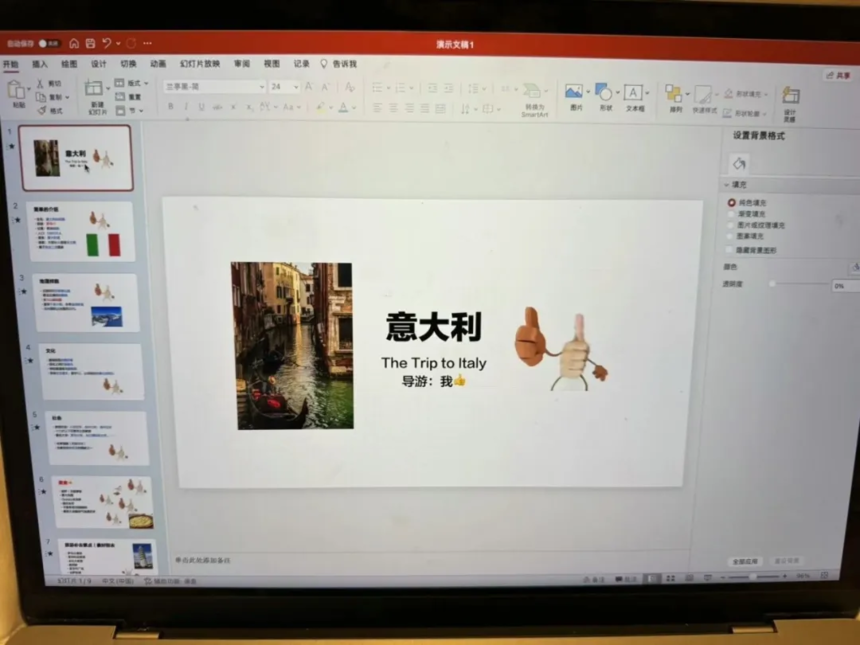Decrease font size with smaller A icon
Viewport: 860px width, 645px height.
[x=326, y=87]
